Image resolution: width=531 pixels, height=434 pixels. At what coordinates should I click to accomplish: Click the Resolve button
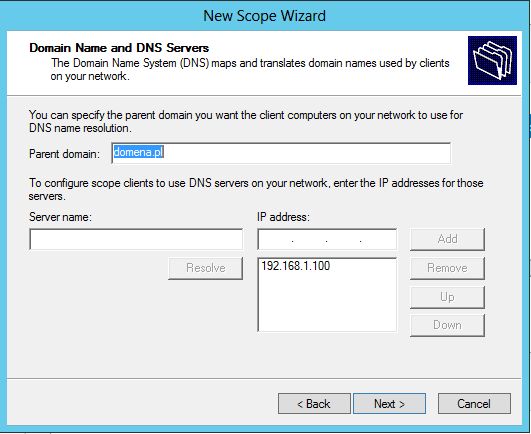(206, 268)
